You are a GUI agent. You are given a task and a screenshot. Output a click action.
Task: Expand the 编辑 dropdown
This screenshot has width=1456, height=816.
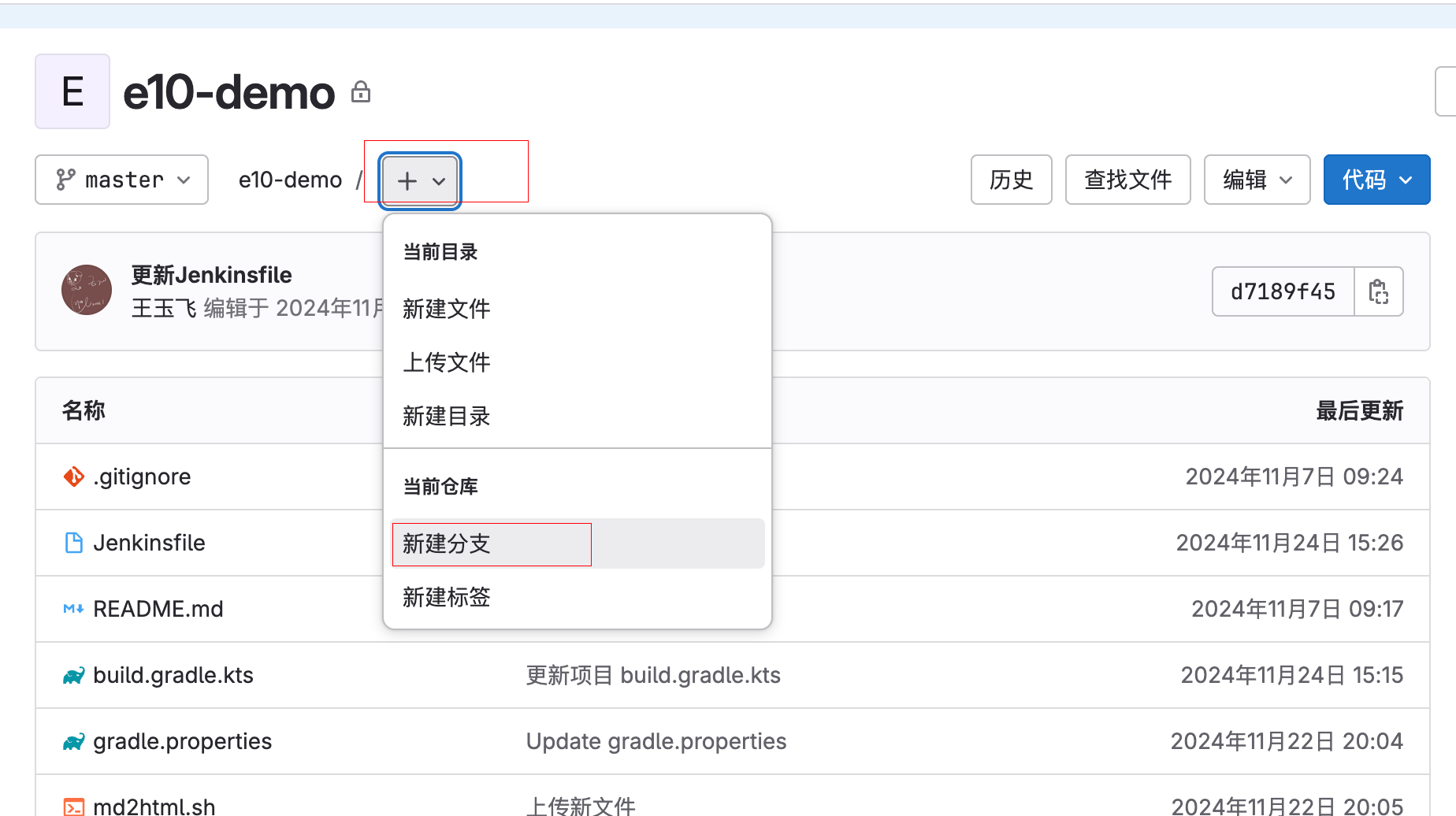point(1257,180)
